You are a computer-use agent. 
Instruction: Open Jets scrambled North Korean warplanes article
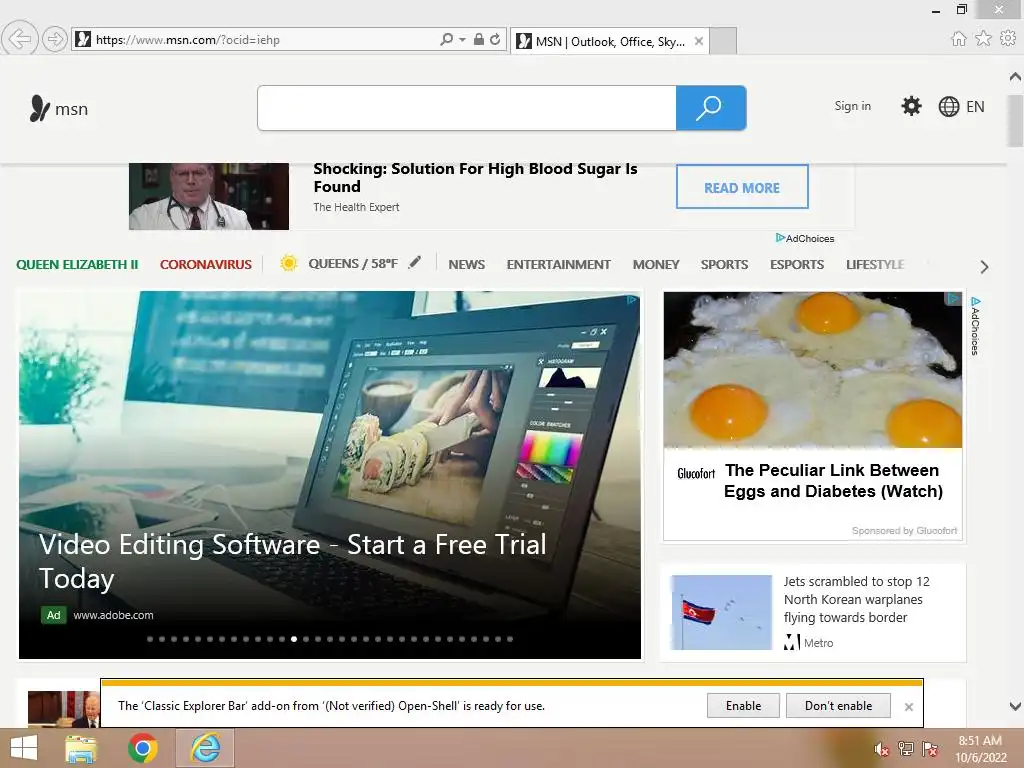856,600
